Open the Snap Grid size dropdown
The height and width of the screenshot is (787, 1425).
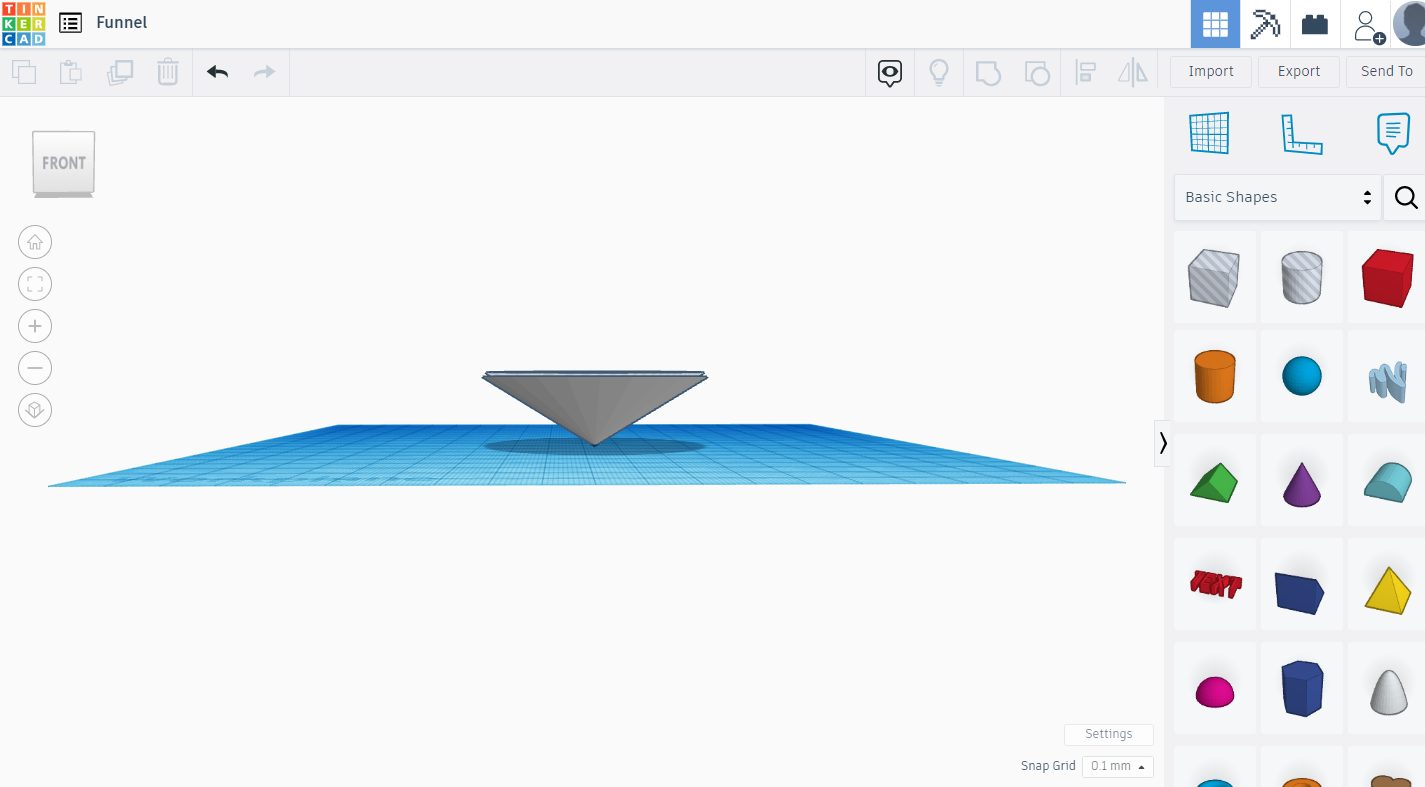tap(1117, 766)
